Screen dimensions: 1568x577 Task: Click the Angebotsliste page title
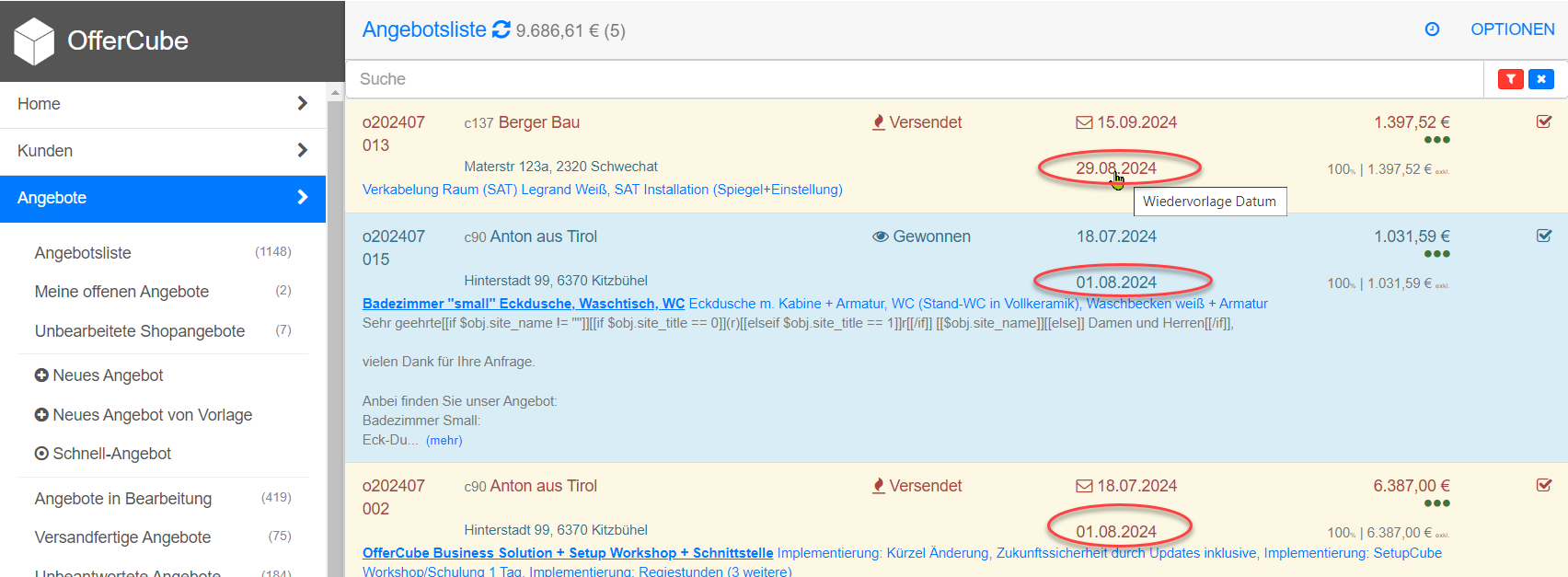click(x=424, y=29)
